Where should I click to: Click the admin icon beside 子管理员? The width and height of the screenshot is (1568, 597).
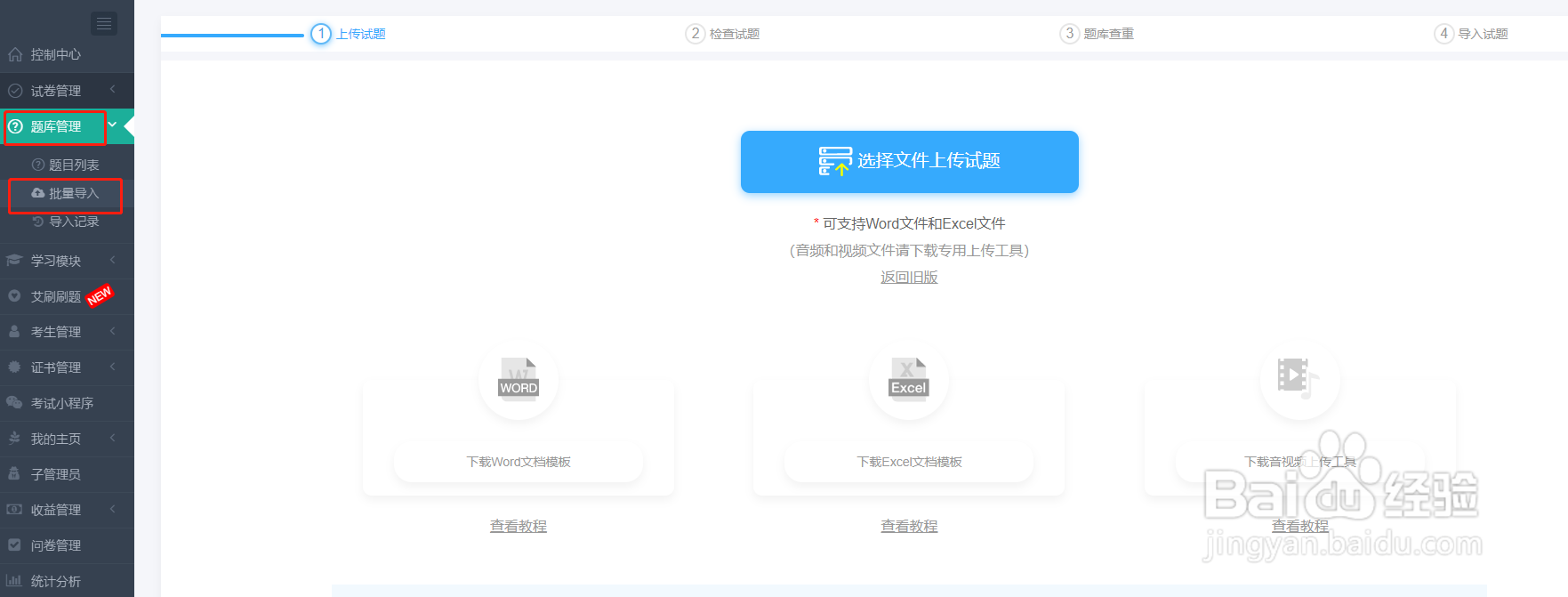(x=14, y=474)
